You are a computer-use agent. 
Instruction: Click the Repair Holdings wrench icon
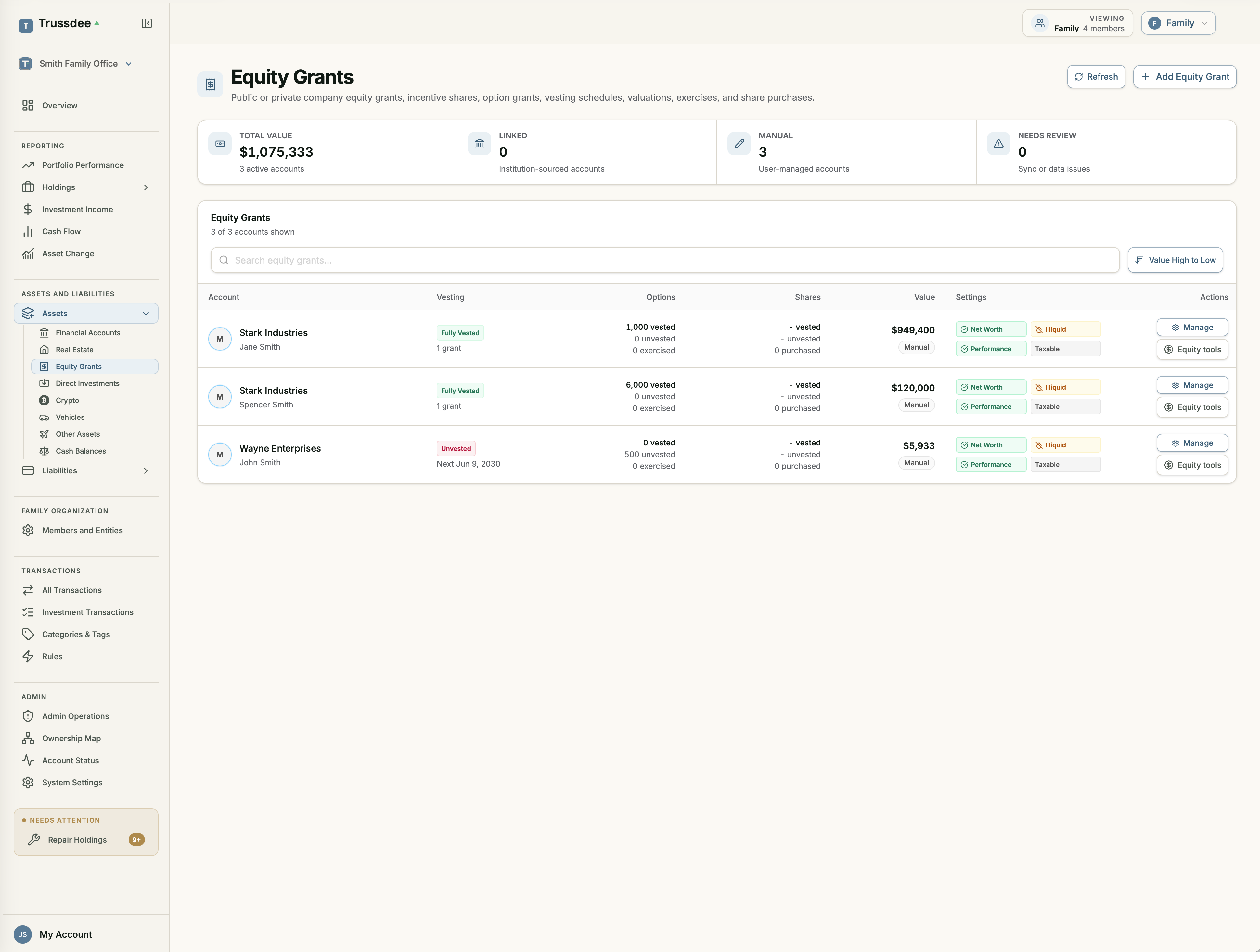tap(33, 840)
